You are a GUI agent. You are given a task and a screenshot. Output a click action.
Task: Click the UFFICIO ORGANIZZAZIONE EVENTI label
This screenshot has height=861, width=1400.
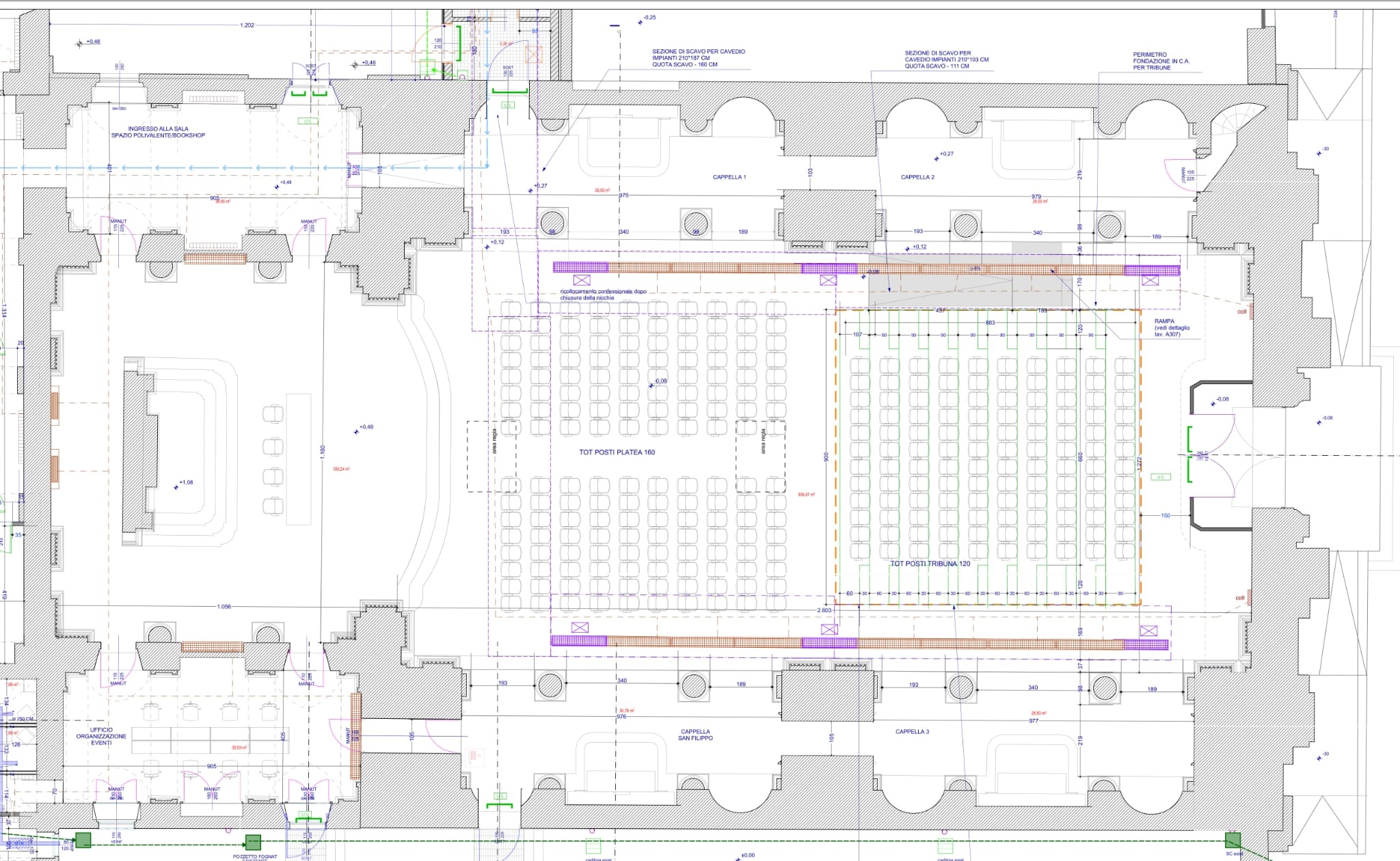(x=101, y=736)
